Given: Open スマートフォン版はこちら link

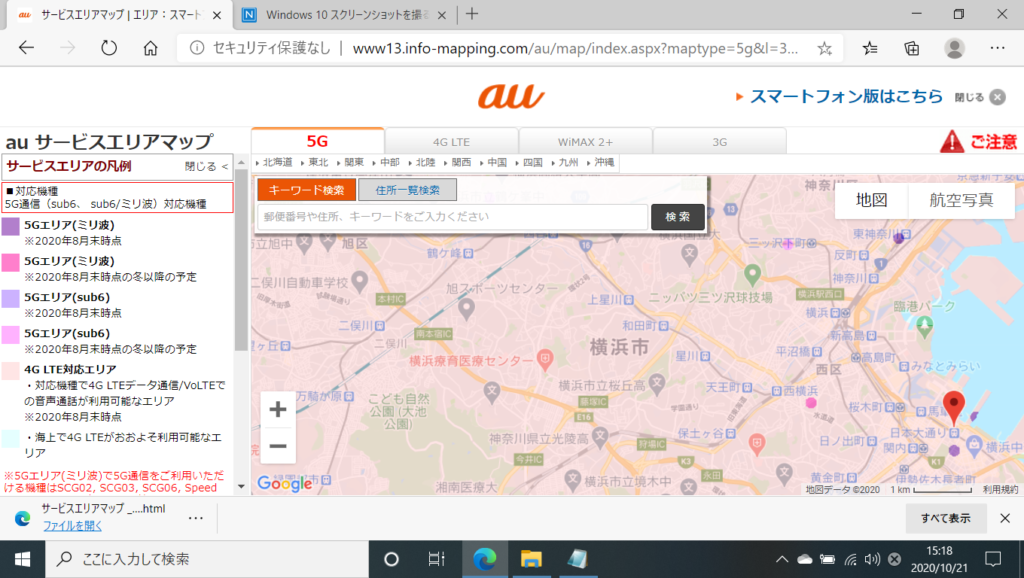Looking at the screenshot, I should click(846, 97).
